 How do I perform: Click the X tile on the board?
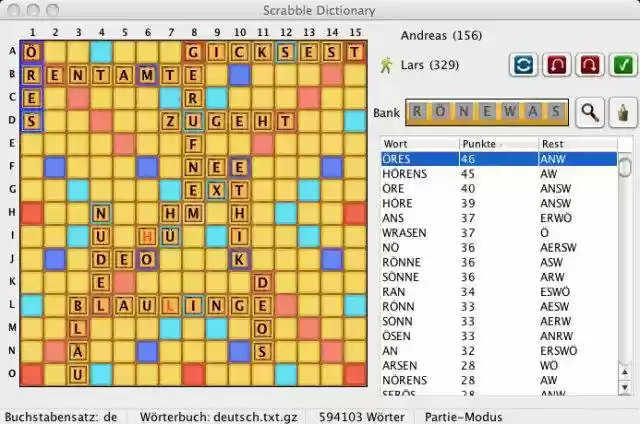[x=216, y=190]
